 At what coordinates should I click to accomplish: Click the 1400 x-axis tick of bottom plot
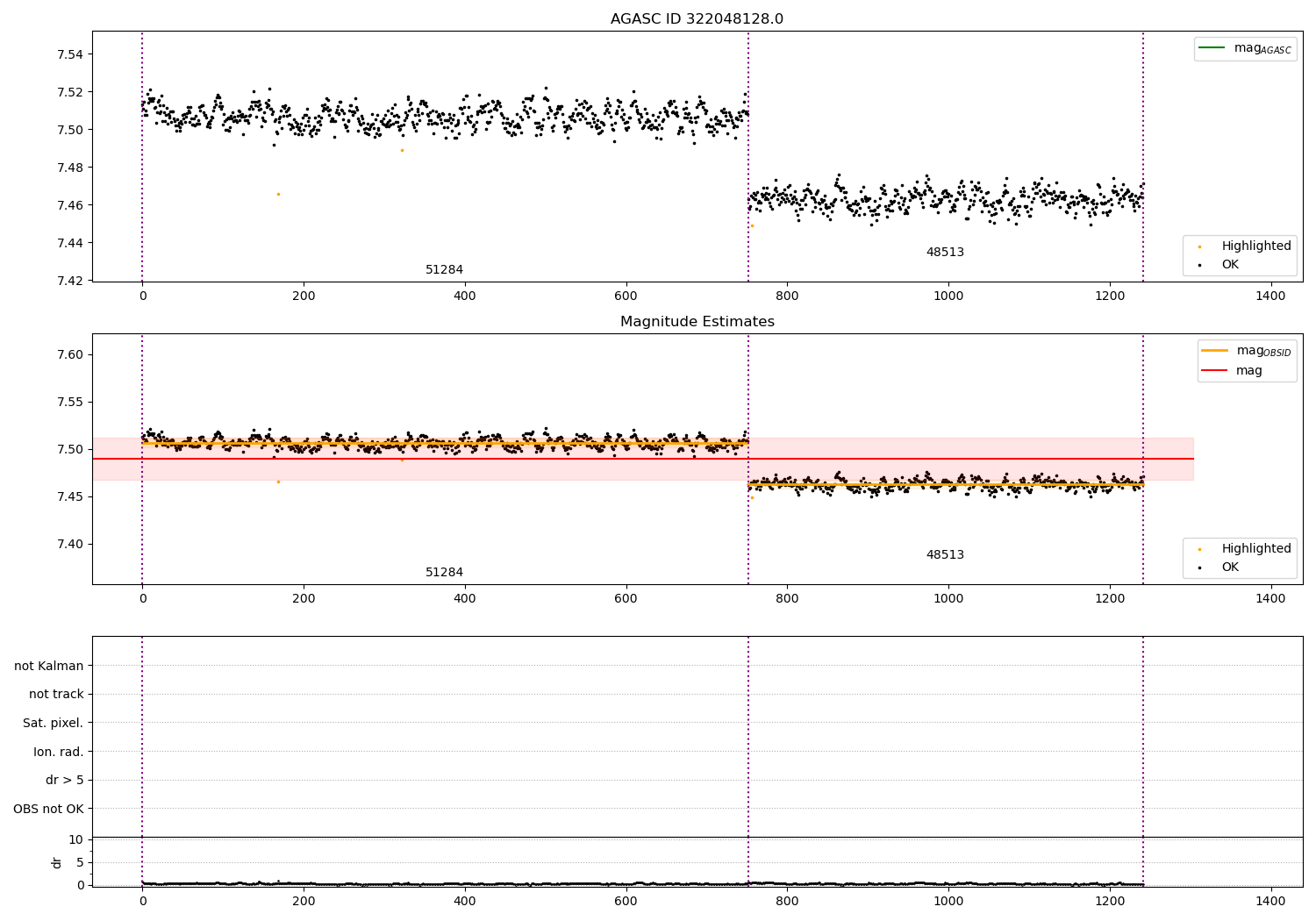[1270, 901]
